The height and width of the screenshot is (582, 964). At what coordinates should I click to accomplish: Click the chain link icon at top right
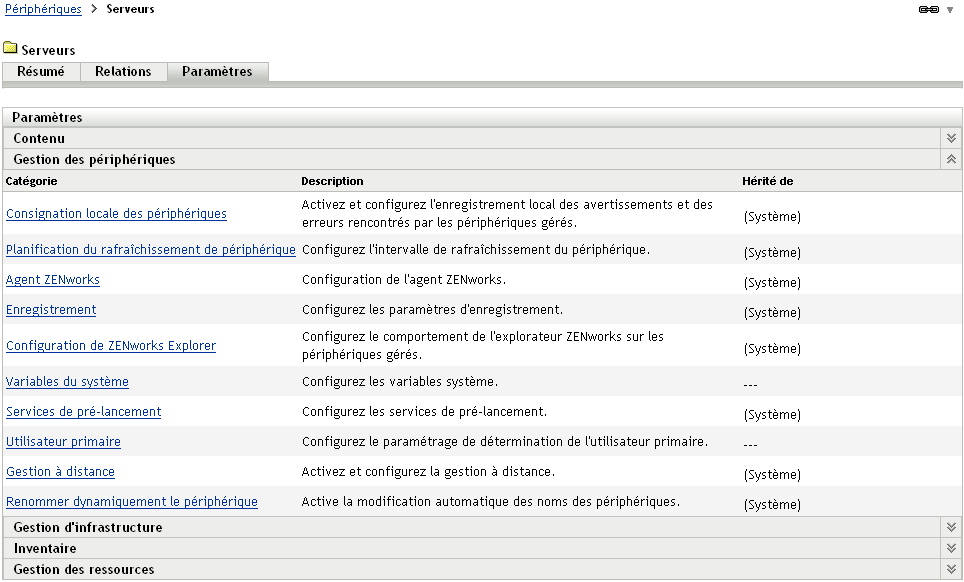[x=929, y=9]
